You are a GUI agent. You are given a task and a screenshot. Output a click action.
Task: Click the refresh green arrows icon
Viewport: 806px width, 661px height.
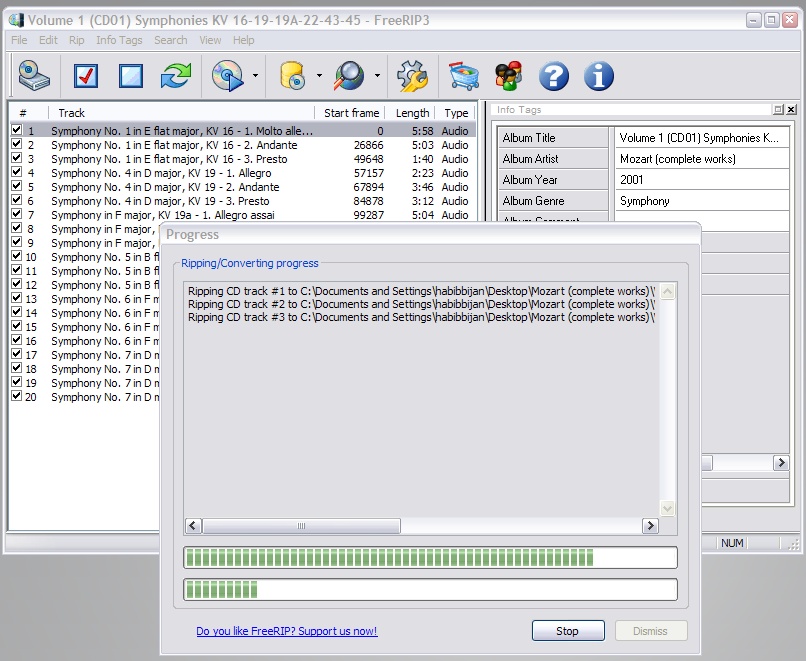coord(176,76)
